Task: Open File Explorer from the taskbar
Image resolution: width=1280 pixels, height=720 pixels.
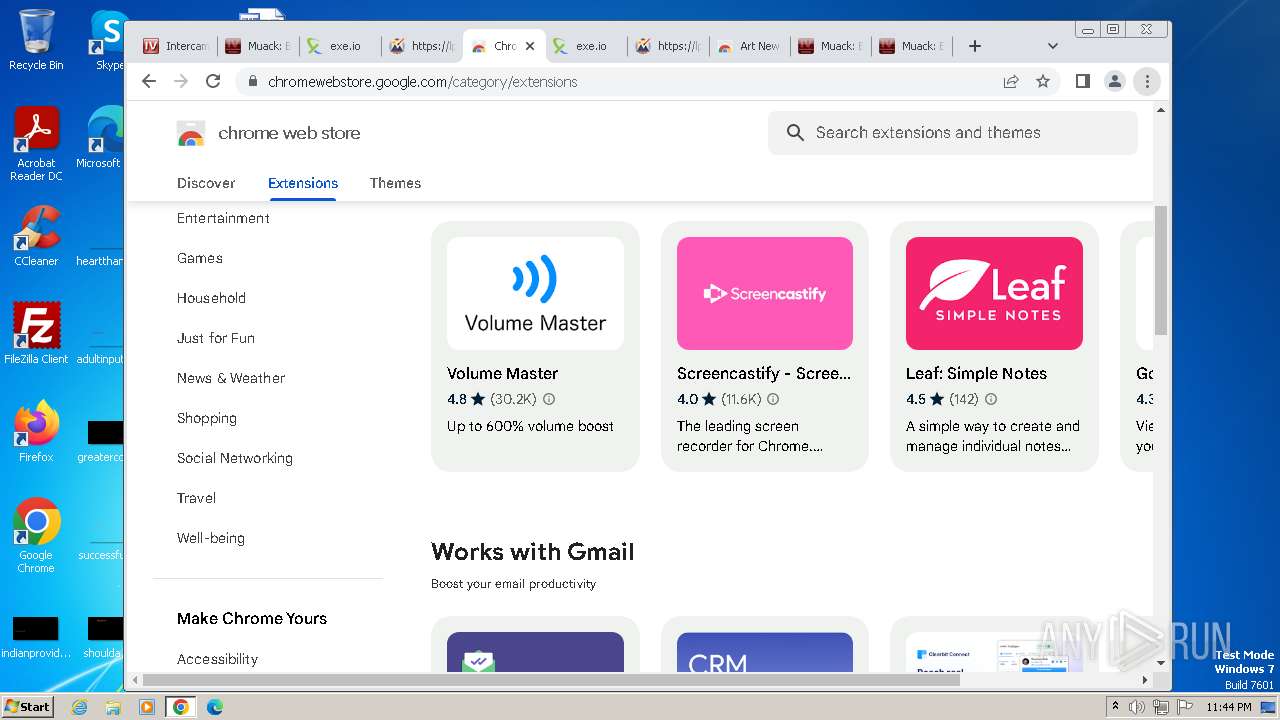Action: click(x=113, y=707)
